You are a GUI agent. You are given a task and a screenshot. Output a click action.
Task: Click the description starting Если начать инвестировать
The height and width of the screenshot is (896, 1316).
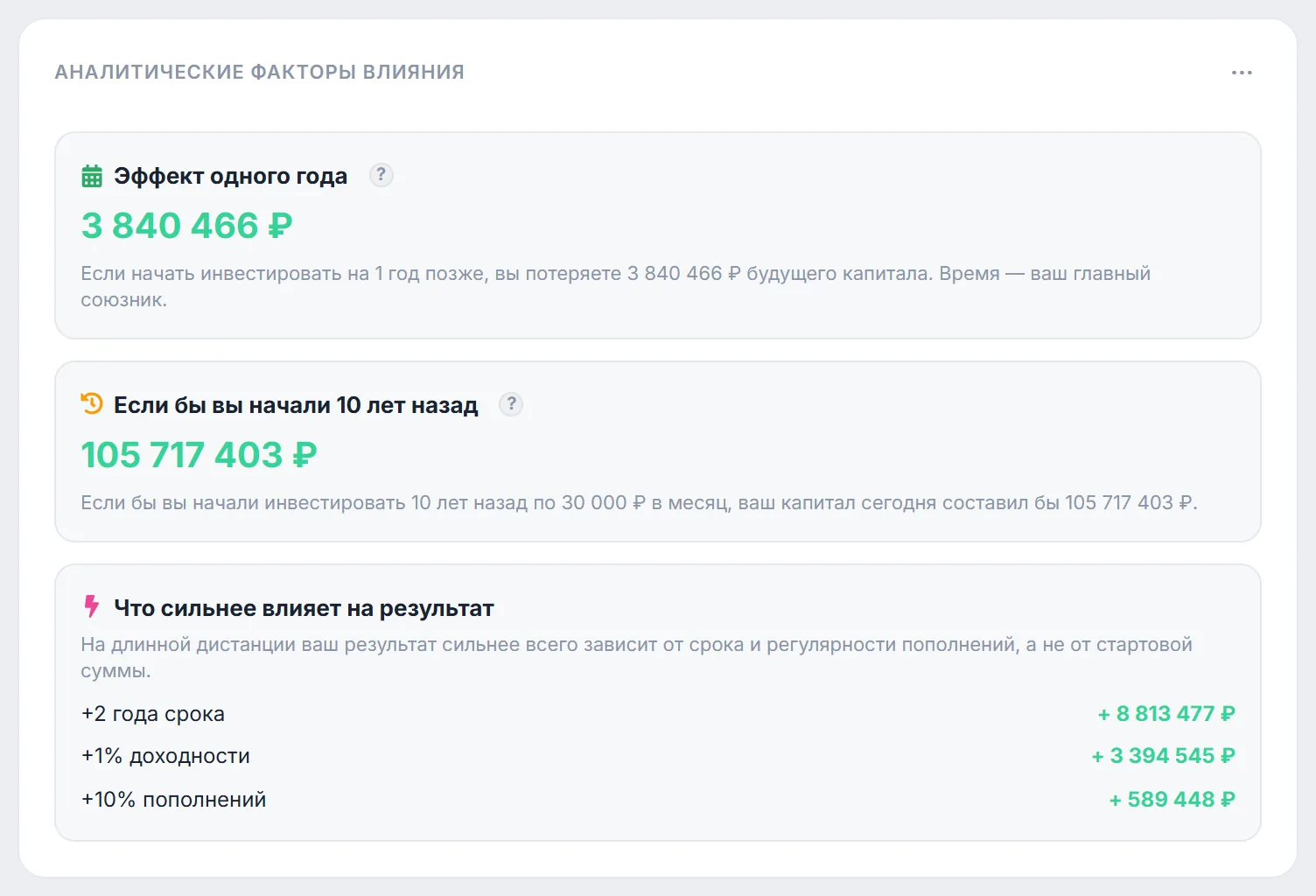[x=616, y=286]
